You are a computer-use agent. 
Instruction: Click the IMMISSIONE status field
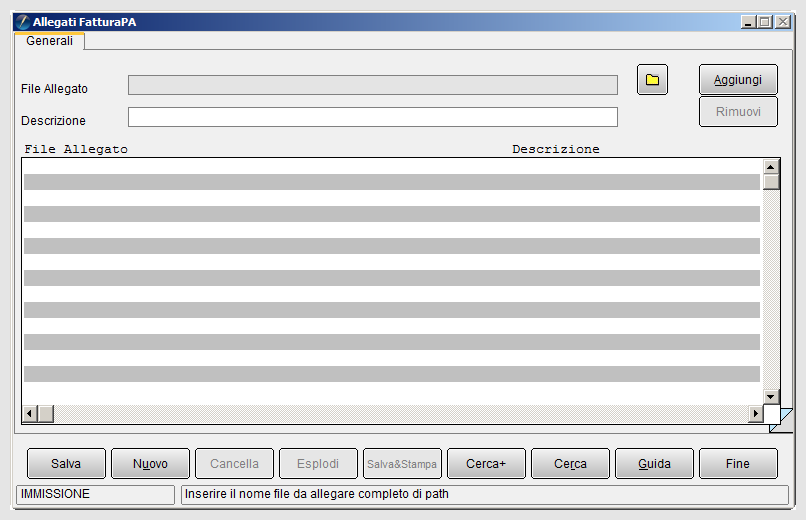point(96,494)
